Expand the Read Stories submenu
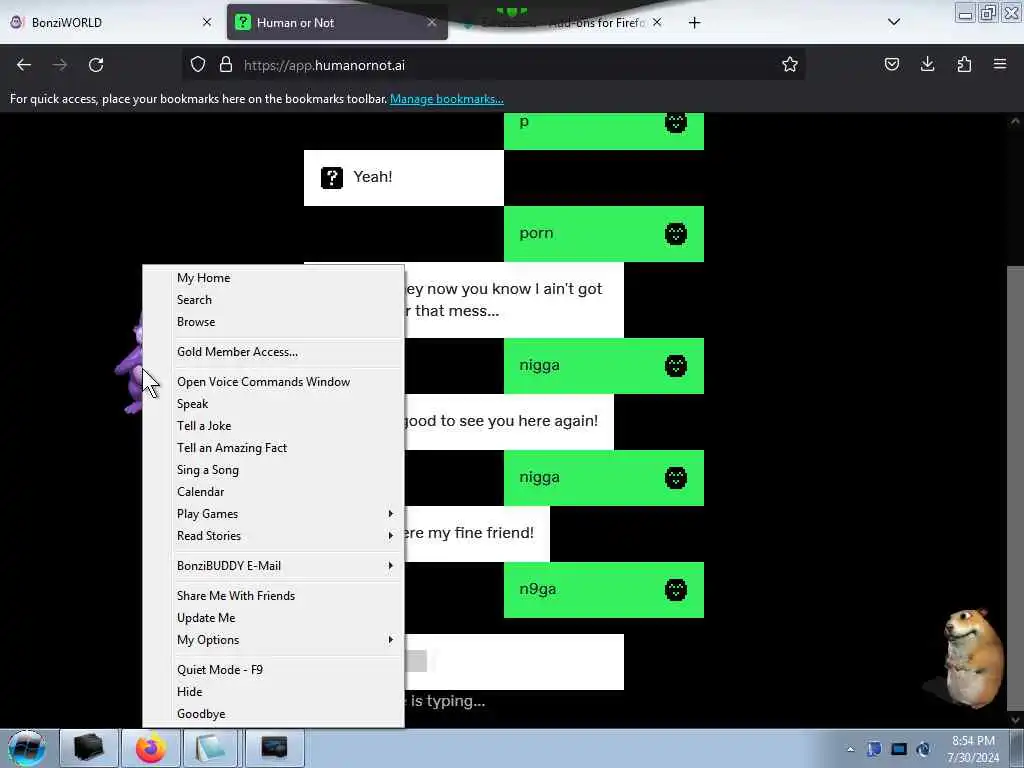This screenshot has width=1024, height=768. pyautogui.click(x=274, y=536)
